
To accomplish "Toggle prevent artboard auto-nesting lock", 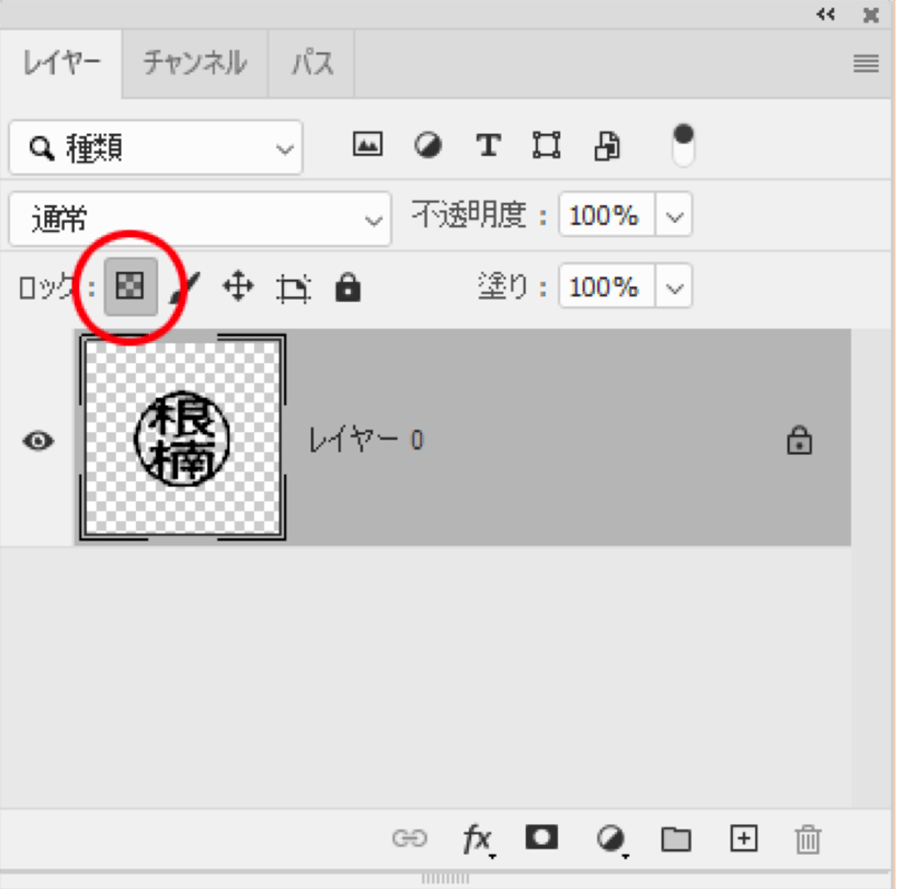I will point(293,288).
